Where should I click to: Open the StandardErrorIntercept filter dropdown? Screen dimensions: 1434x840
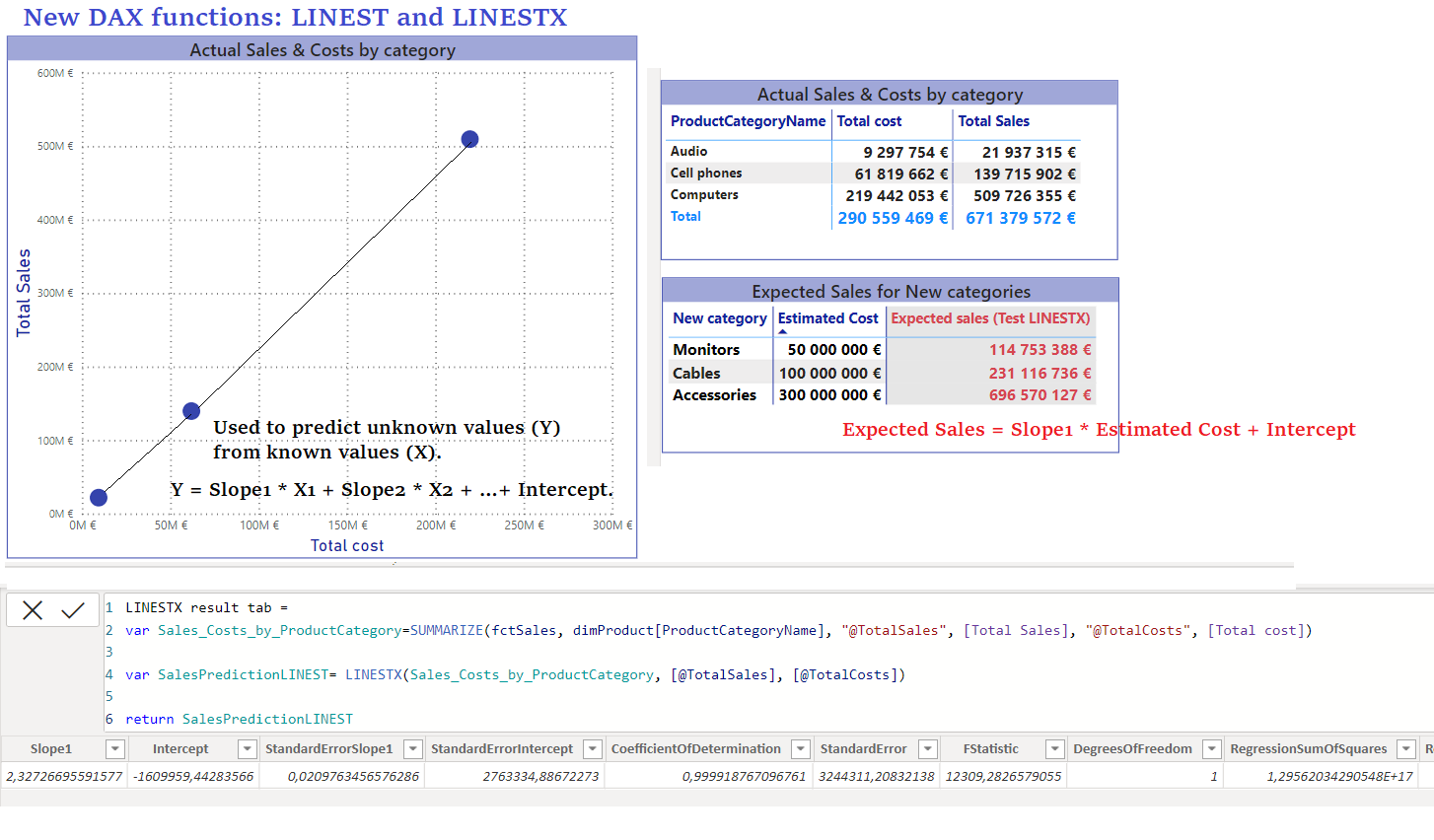pos(593,748)
